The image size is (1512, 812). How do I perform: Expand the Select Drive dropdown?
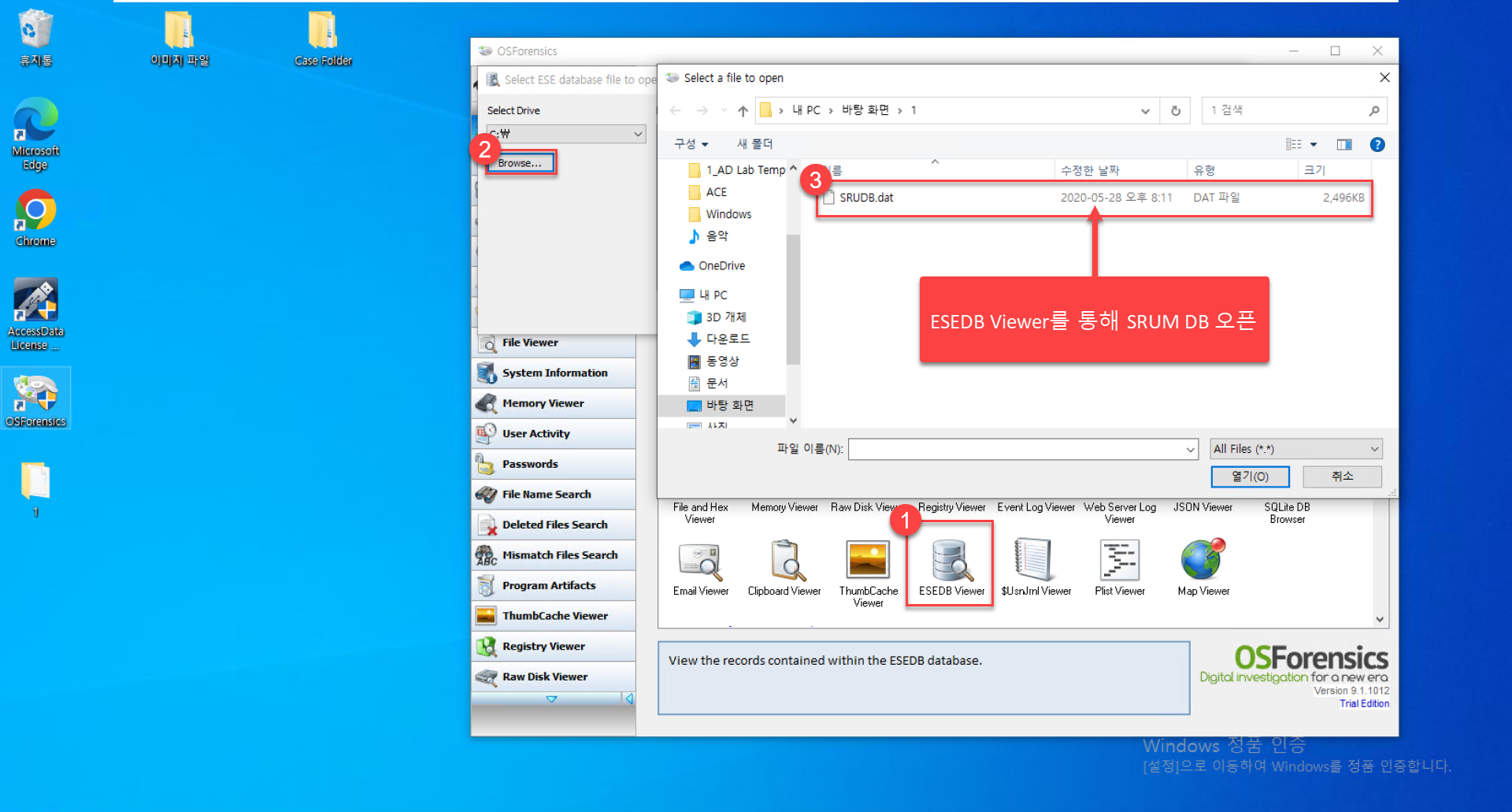566,134
